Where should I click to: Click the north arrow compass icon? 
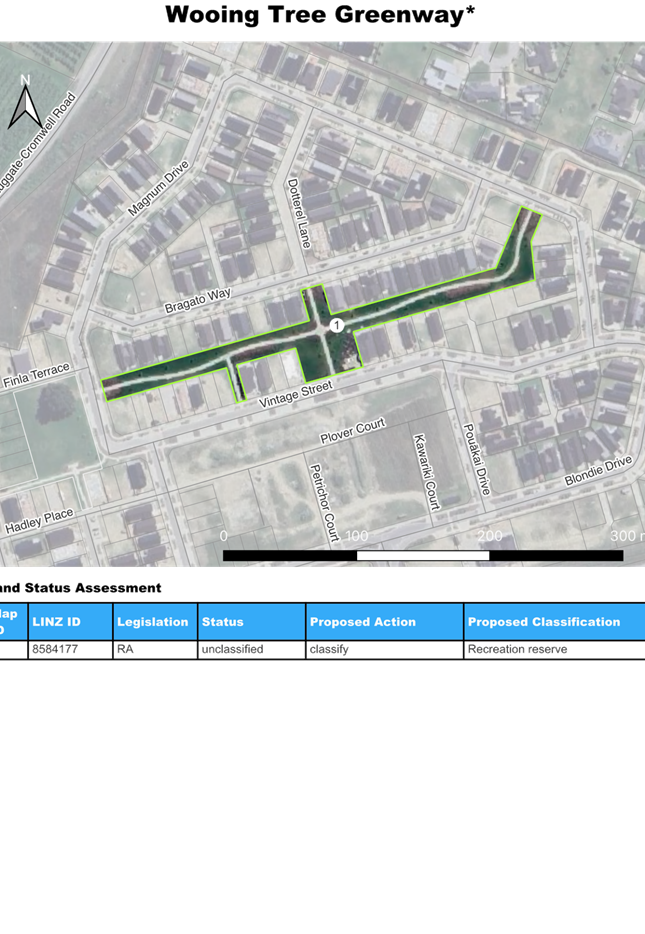click(24, 103)
